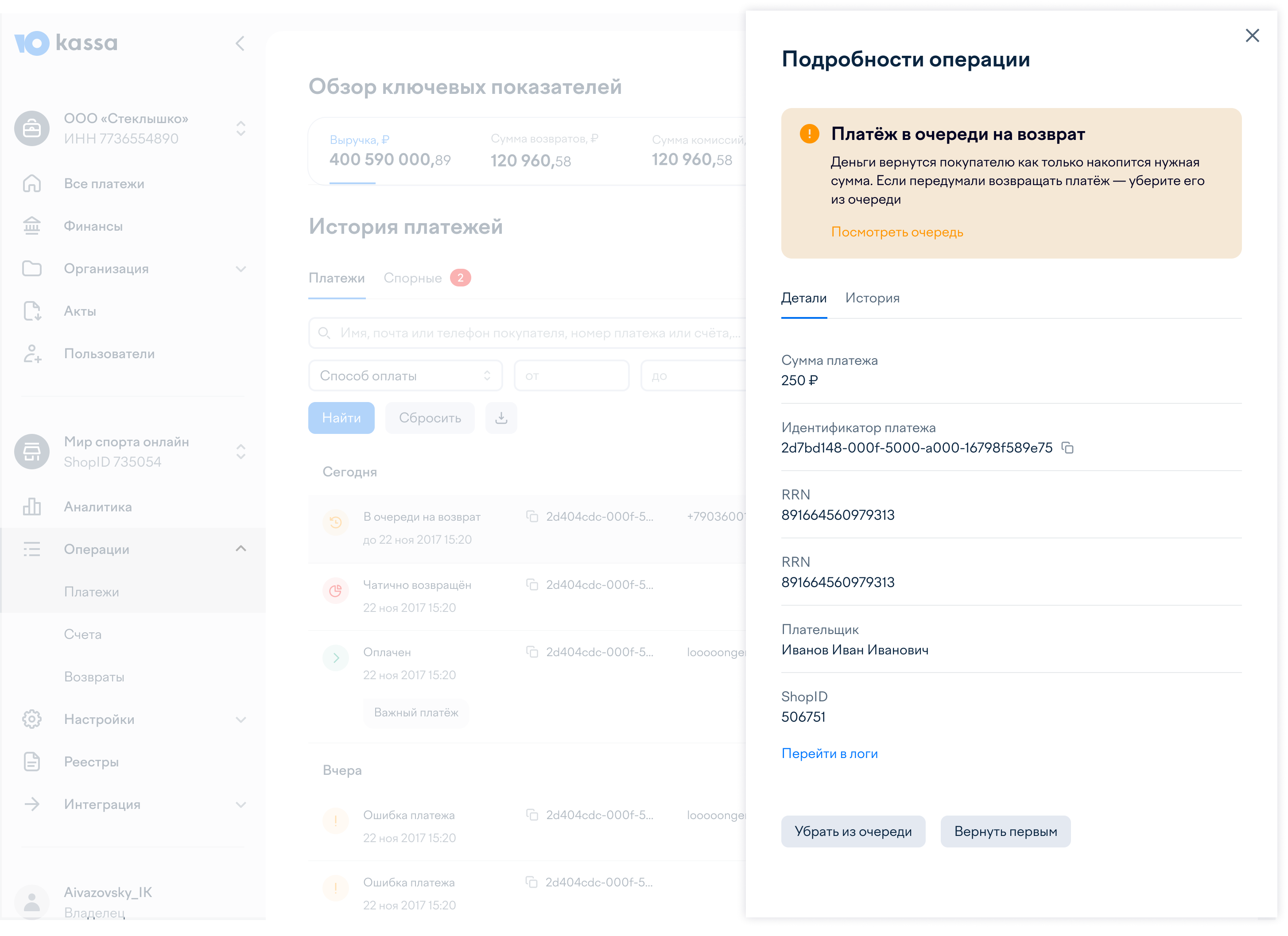Image resolution: width=1288 pixels, height=936 pixels.
Task: Select the Детали tab
Action: pyautogui.click(x=804, y=298)
